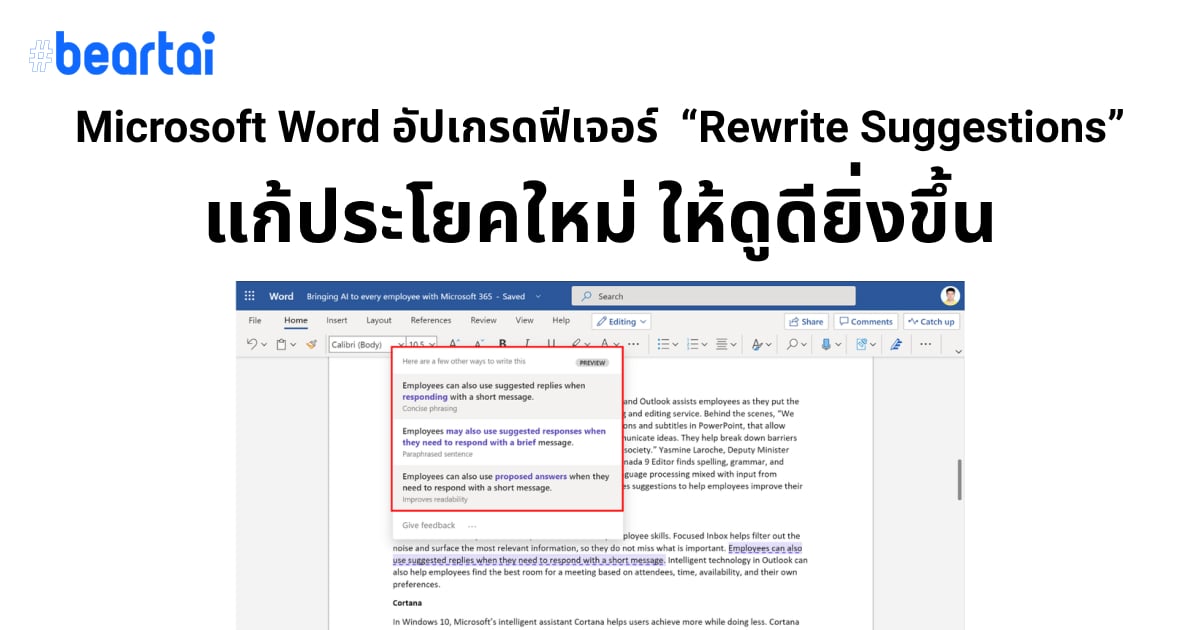1200x630 pixels.
Task: Expand the Paste dropdown arrow
Action: pyautogui.click(x=293, y=345)
